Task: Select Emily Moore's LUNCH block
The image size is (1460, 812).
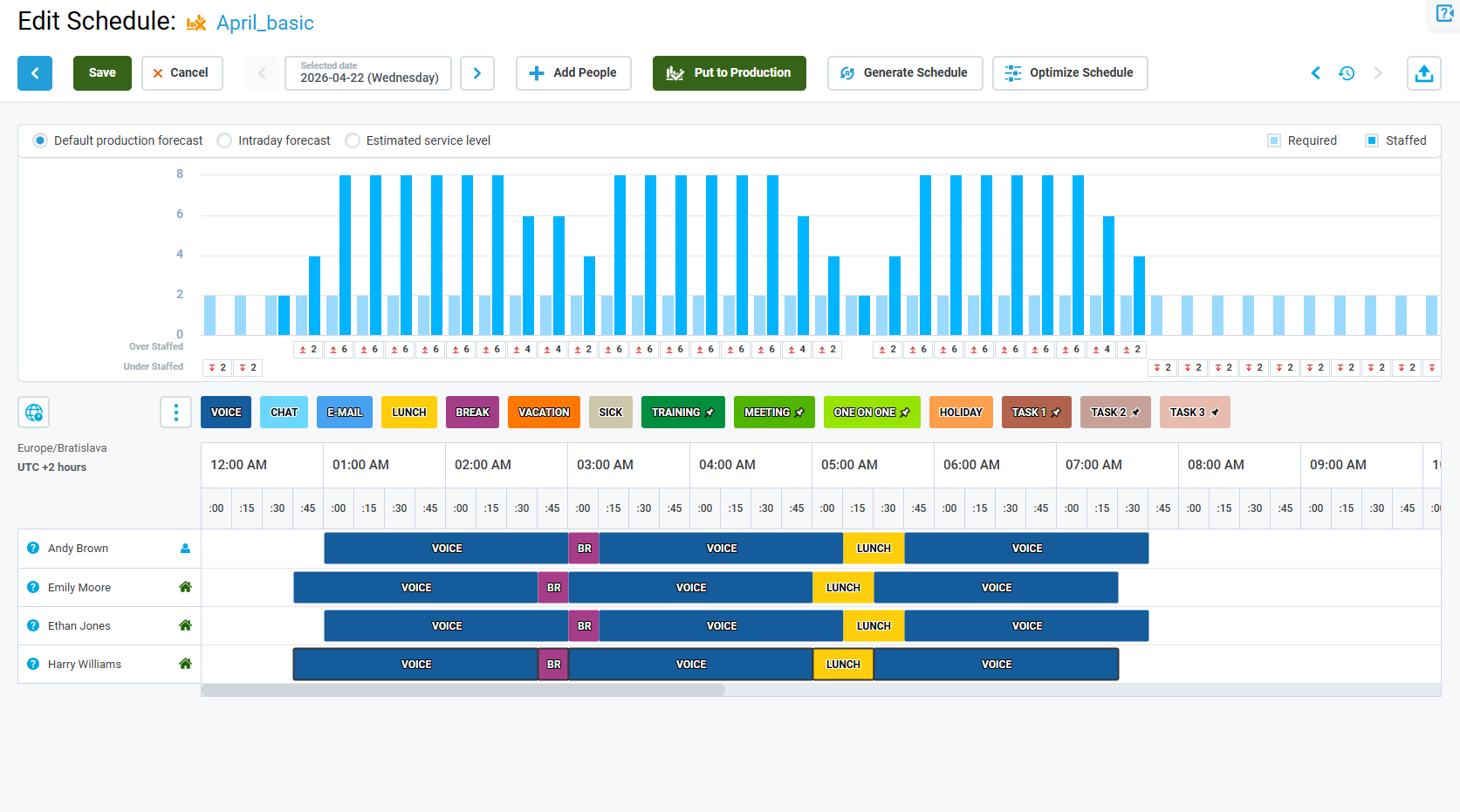Action: (x=843, y=588)
